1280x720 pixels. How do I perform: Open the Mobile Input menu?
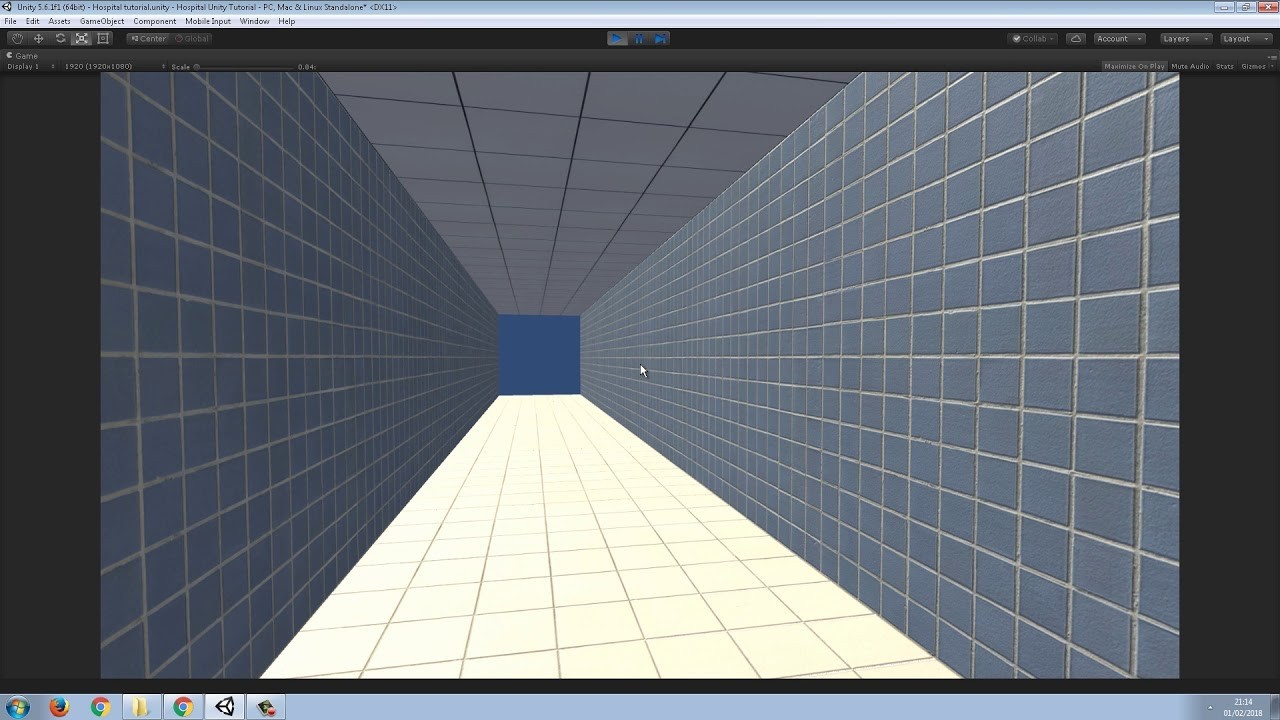tap(208, 21)
